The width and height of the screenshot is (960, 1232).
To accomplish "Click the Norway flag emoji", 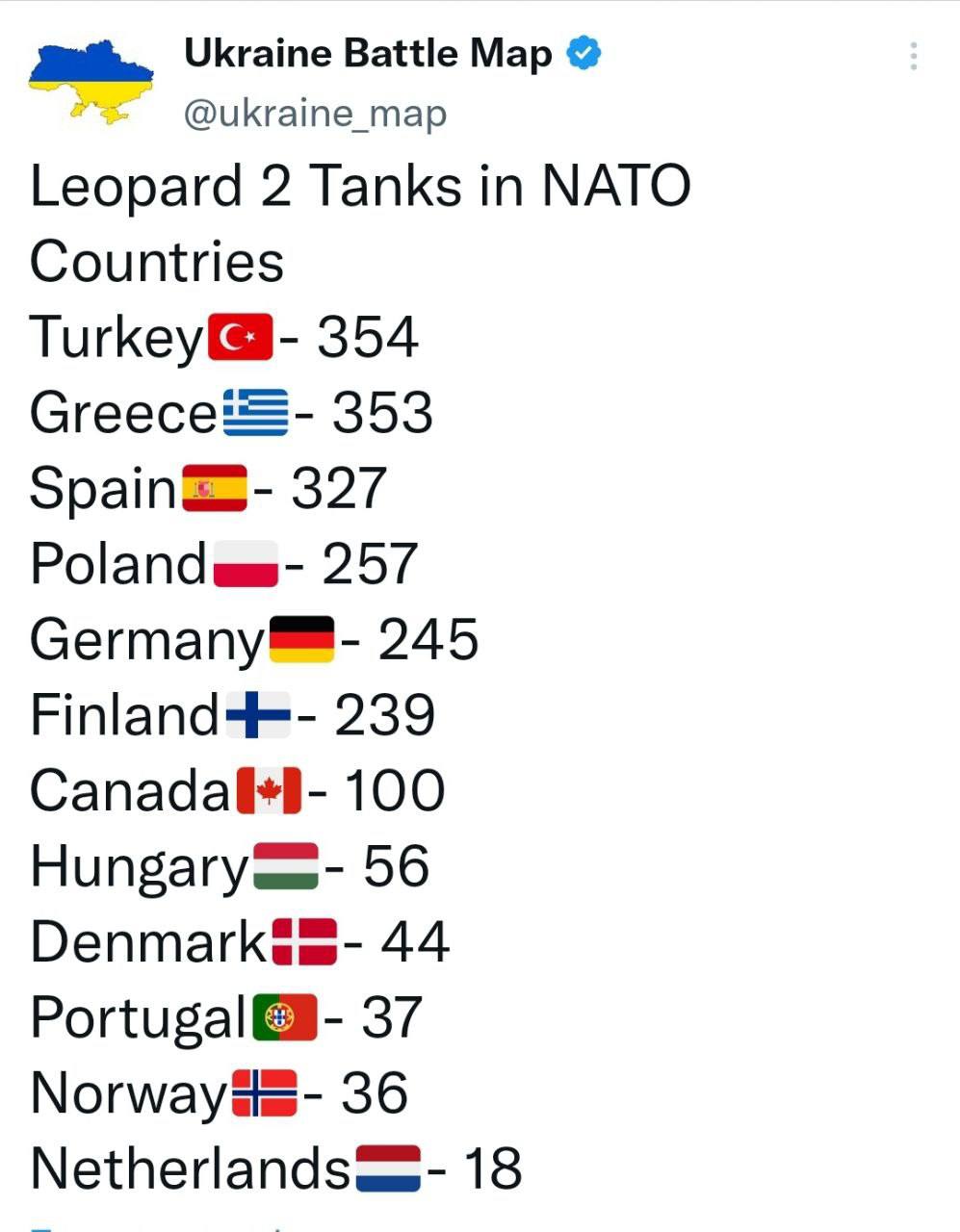I will pos(264,1093).
